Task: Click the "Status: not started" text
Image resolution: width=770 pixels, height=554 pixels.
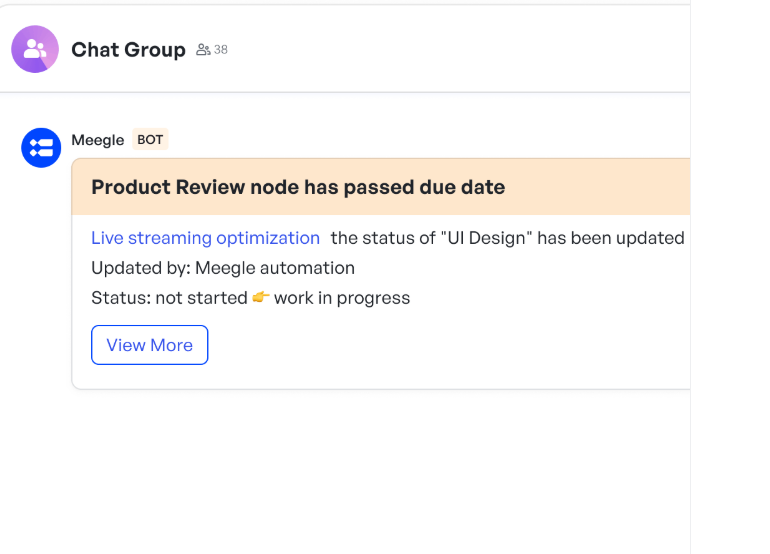Action: click(x=169, y=298)
